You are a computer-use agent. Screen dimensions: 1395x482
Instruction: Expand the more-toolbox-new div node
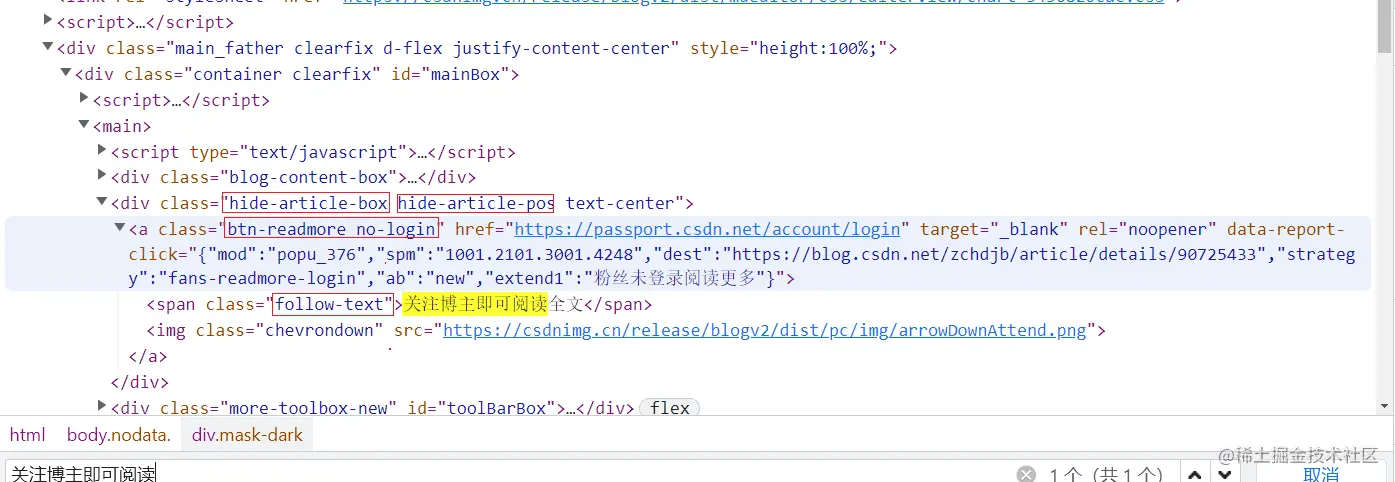click(x=102, y=407)
